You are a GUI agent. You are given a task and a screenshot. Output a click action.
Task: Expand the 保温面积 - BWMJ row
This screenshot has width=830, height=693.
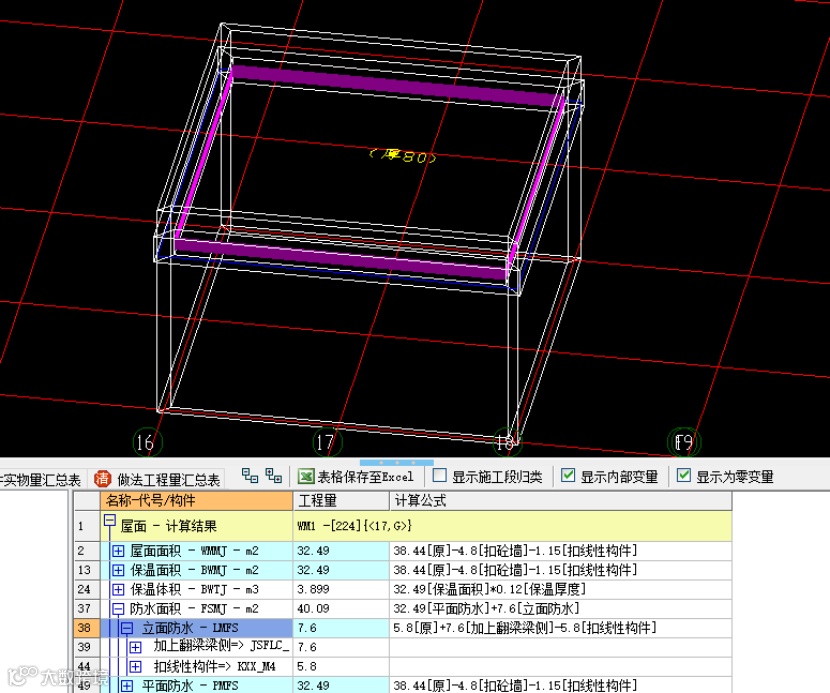119,570
